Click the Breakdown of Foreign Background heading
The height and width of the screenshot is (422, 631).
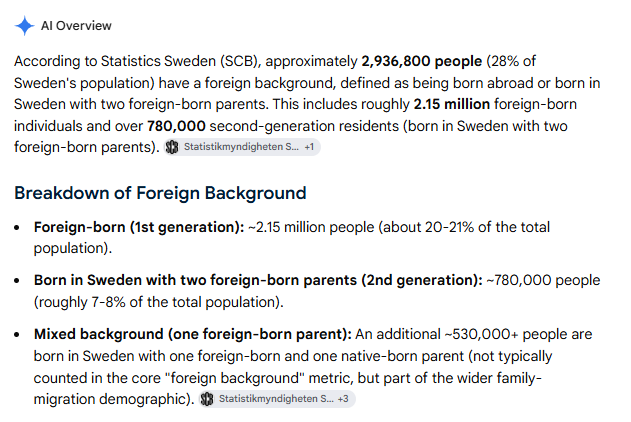[160, 193]
